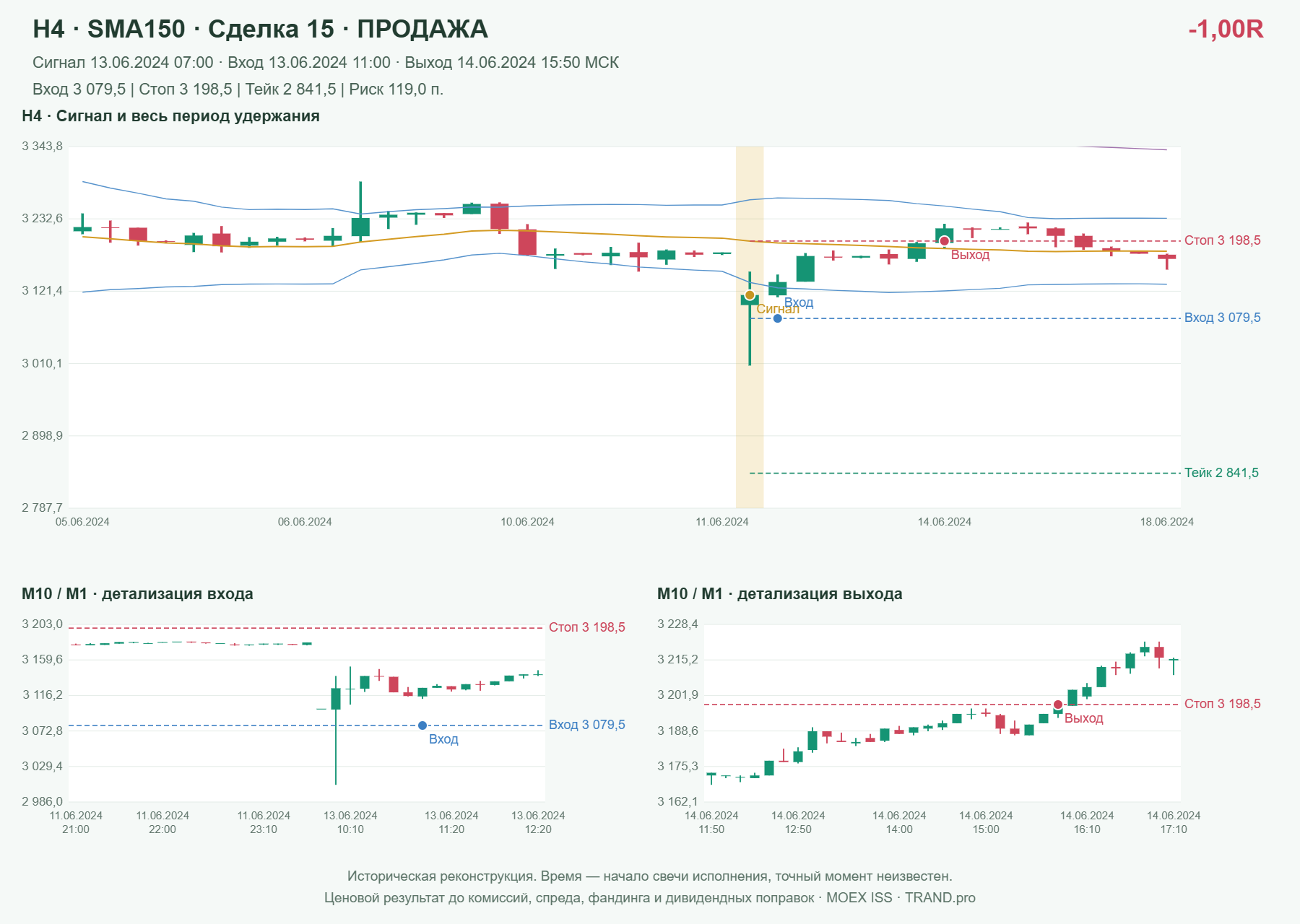Click the red Выход dot in exit detail chart
Viewport: 1300px width, 924px height.
(x=1058, y=705)
